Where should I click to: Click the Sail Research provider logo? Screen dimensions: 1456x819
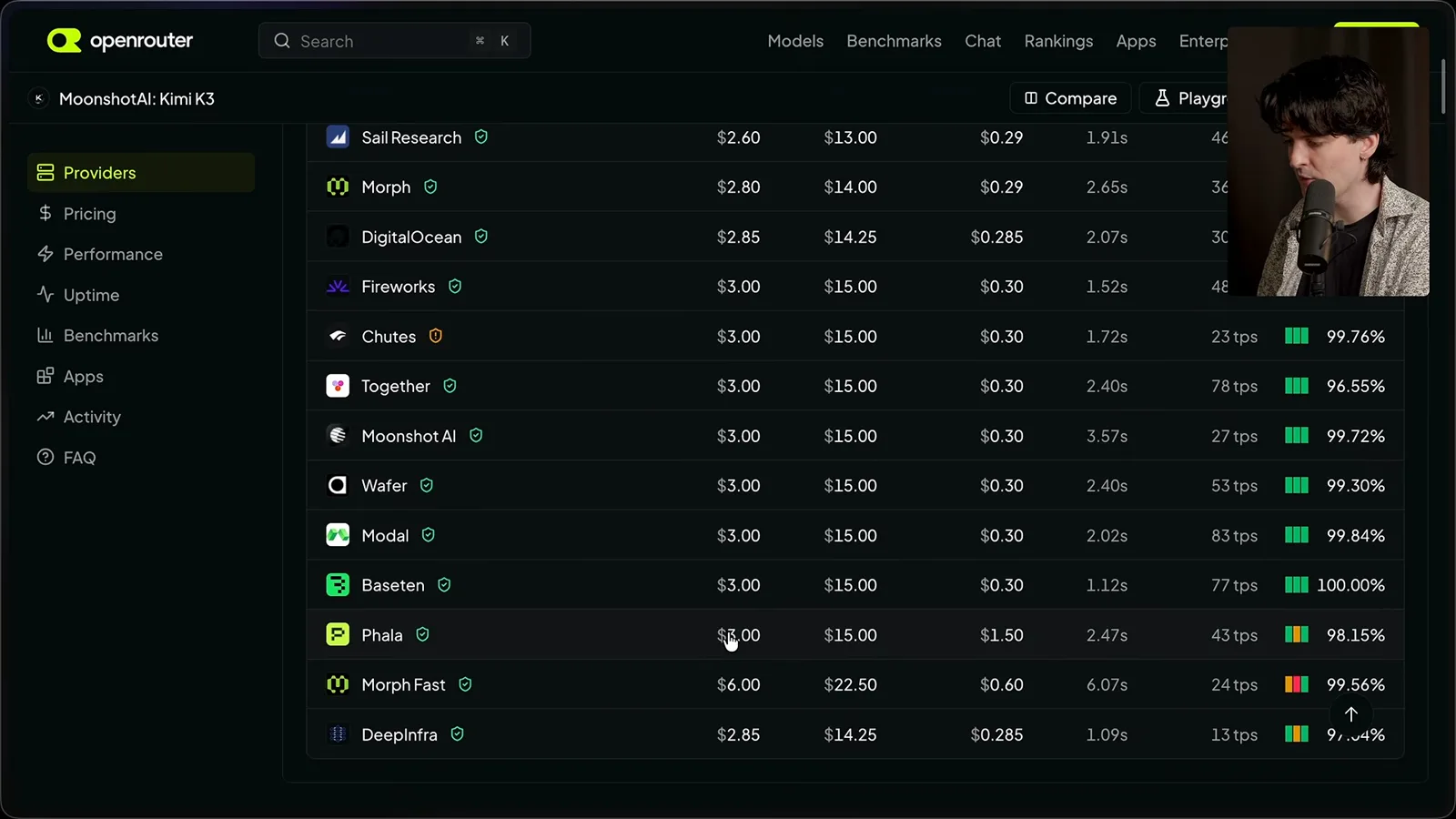pyautogui.click(x=338, y=137)
